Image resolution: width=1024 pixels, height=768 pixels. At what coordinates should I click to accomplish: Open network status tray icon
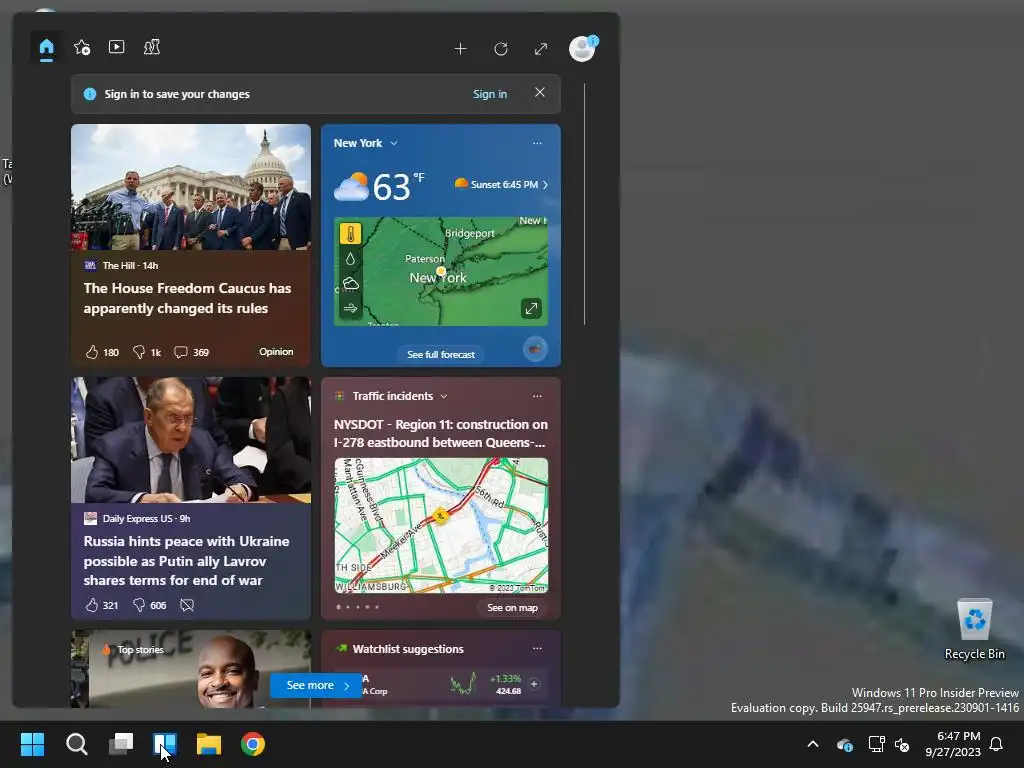(876, 744)
